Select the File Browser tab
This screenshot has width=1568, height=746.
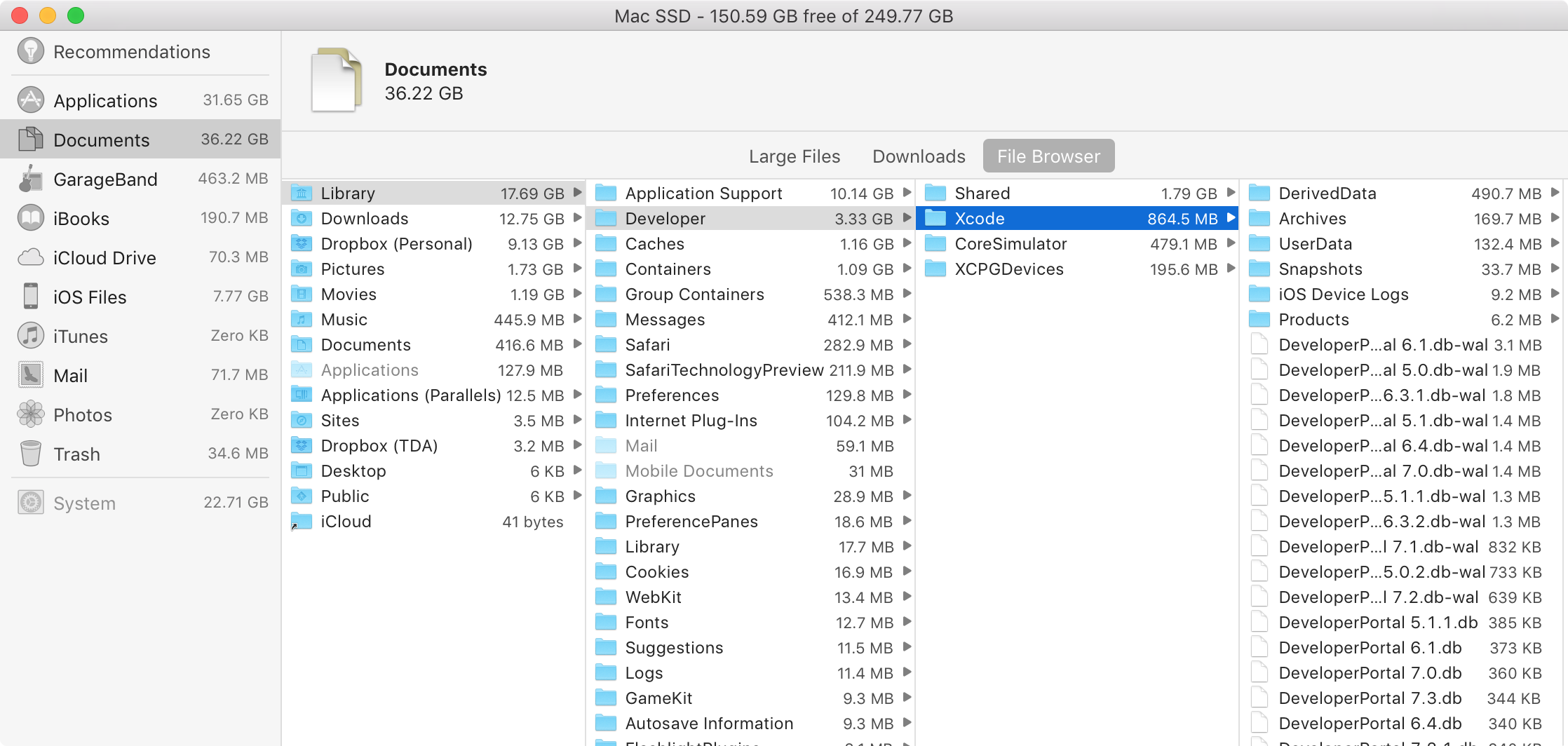tap(1048, 156)
